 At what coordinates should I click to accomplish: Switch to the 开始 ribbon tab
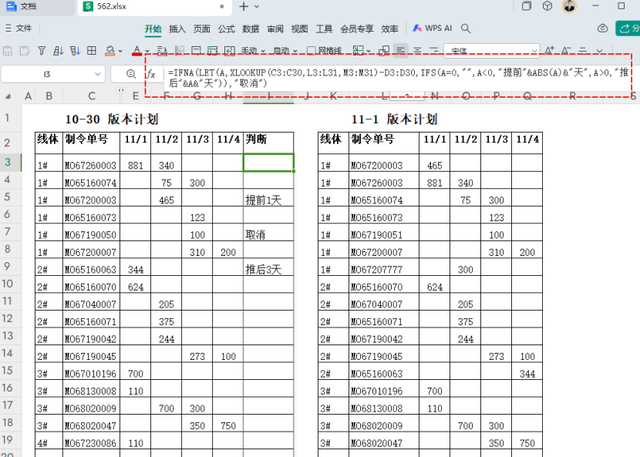pos(153,29)
